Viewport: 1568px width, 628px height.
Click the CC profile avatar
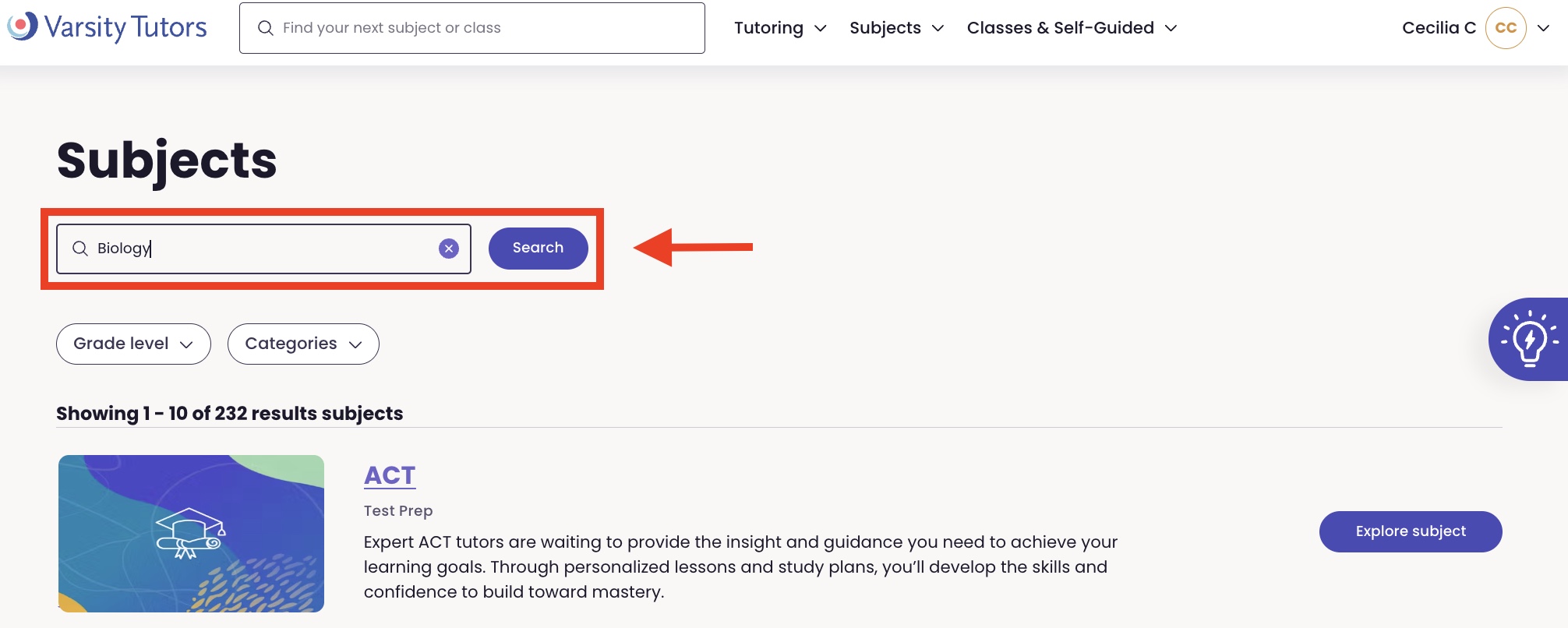click(1506, 28)
